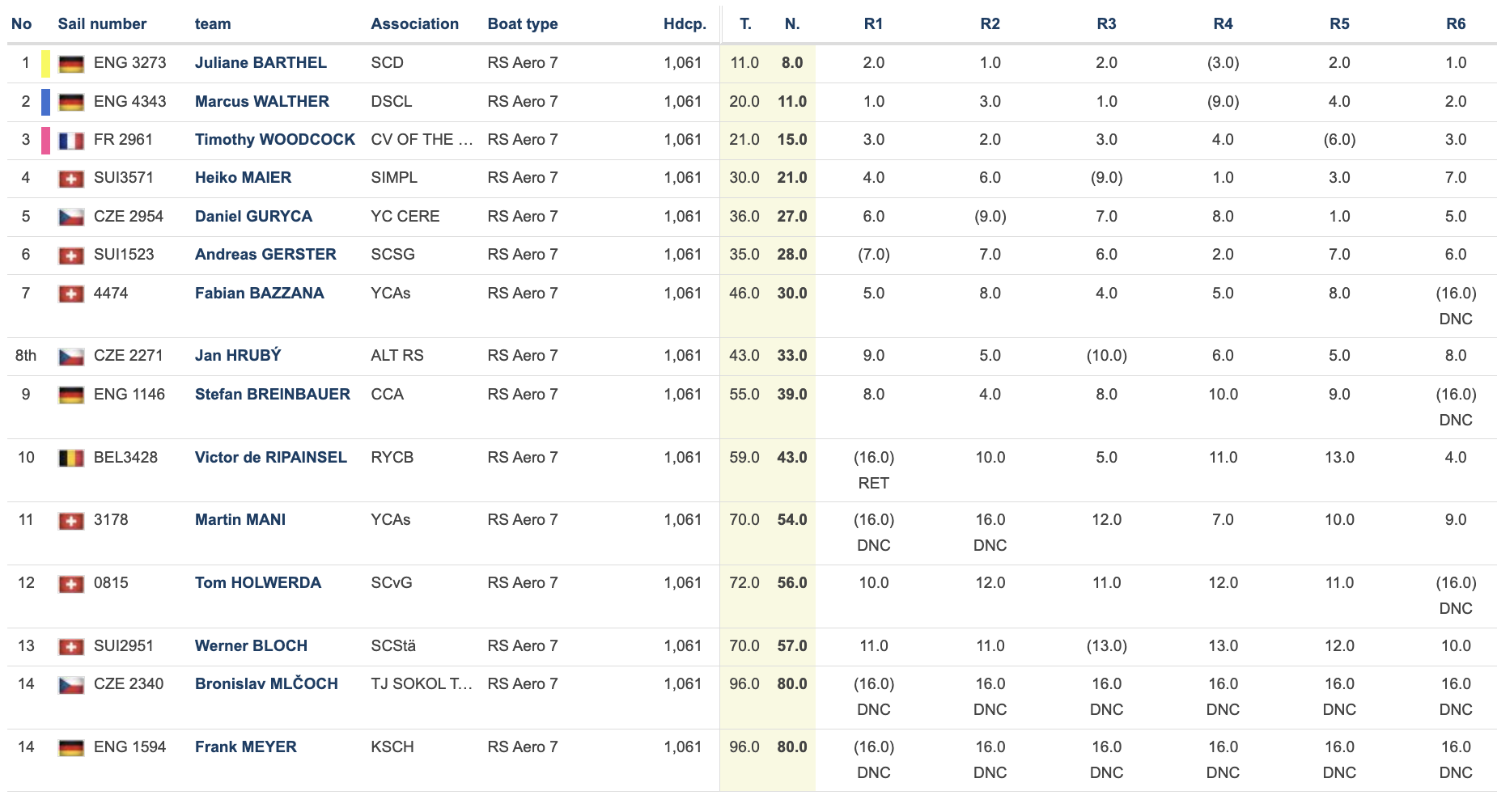Open Timothy WOODCOCK's team page
The image size is (1497, 812).
275,140
